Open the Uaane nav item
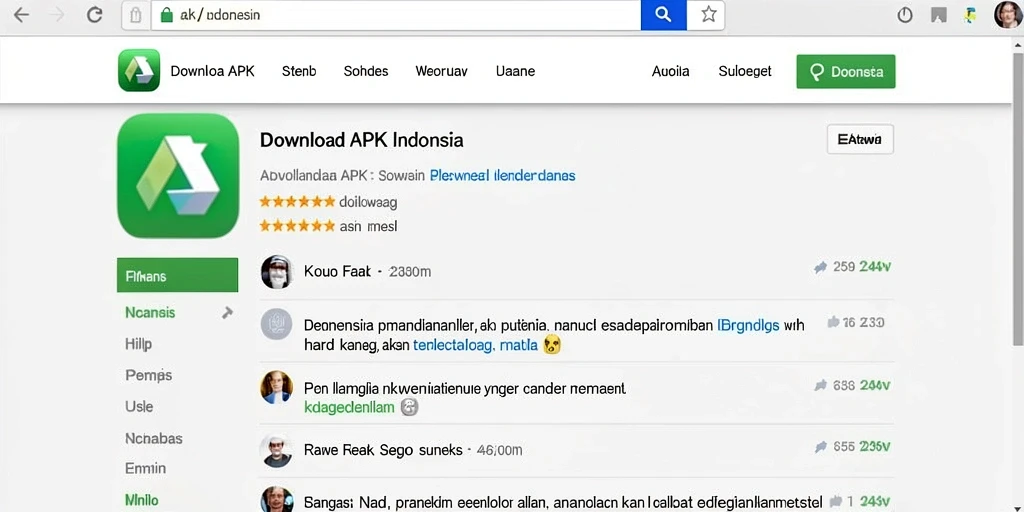The width and height of the screenshot is (1024, 512). click(515, 71)
